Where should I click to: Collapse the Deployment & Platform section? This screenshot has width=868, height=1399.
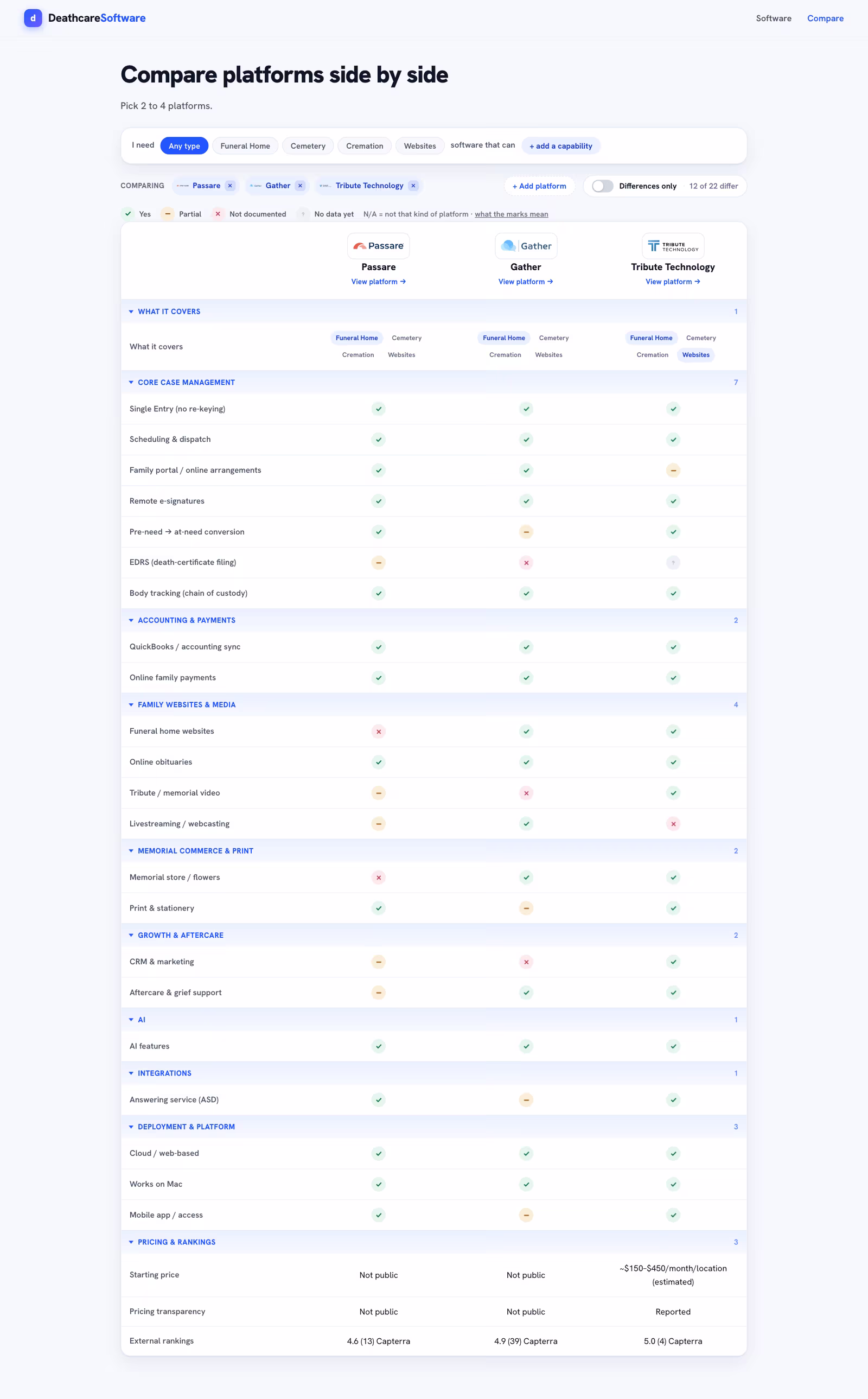pos(433,1127)
